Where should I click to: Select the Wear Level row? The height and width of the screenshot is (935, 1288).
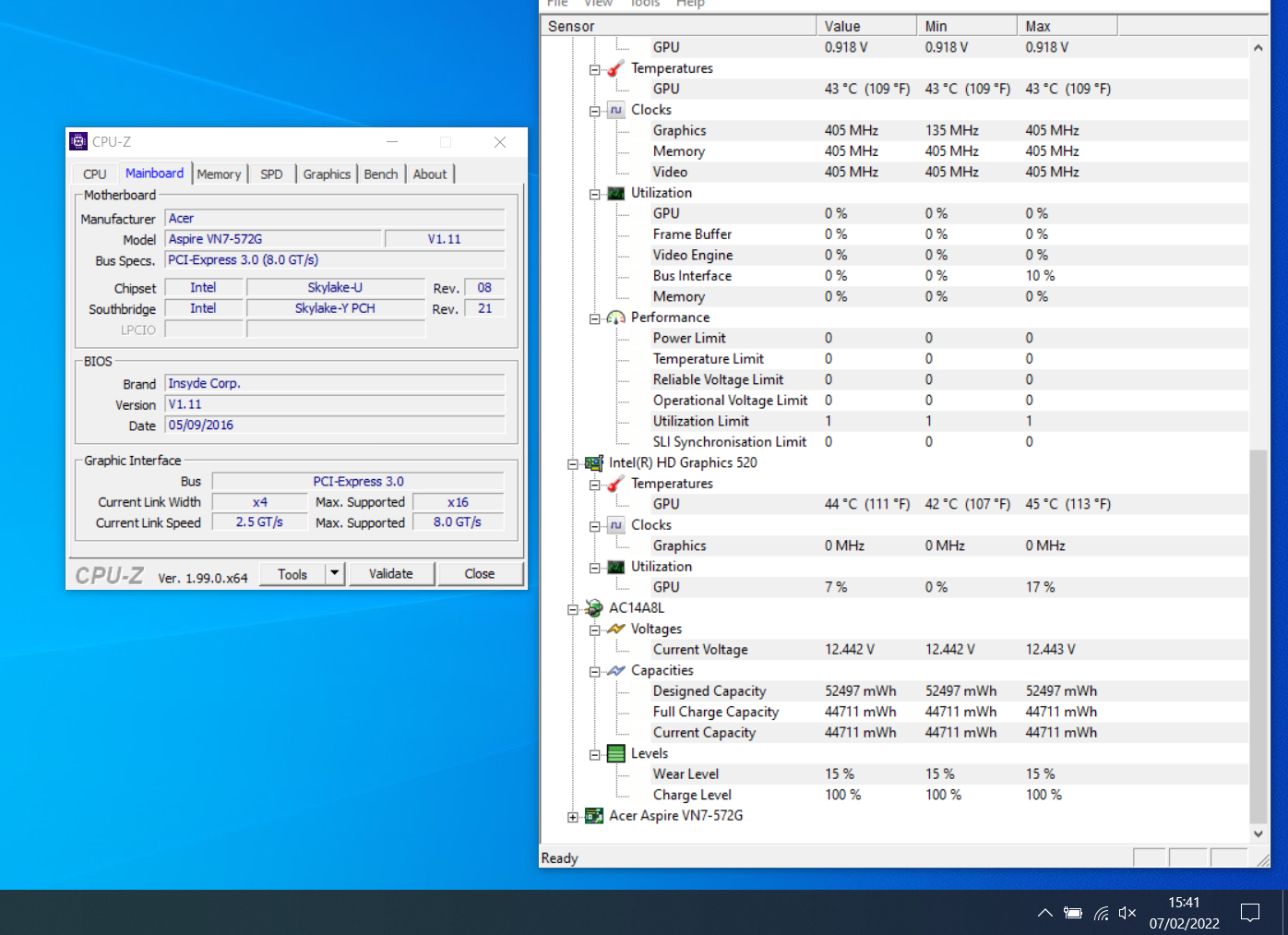pyautogui.click(x=895, y=774)
